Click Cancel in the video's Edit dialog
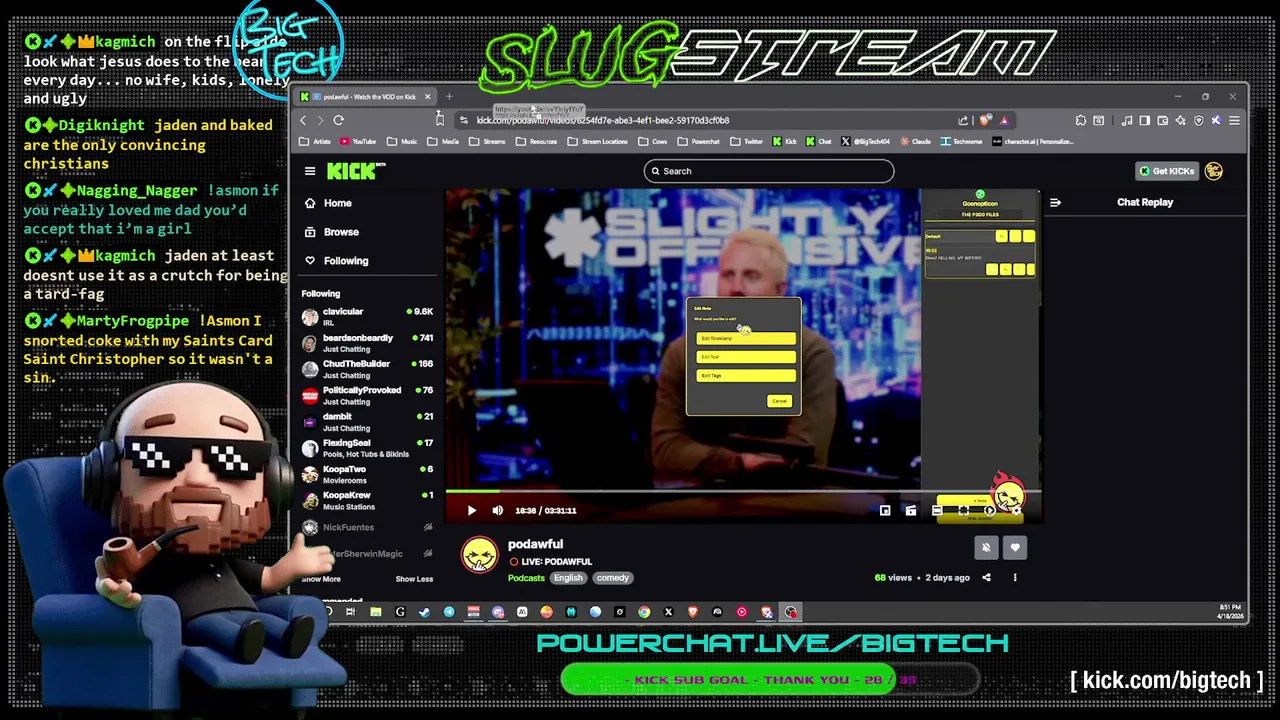This screenshot has height=720, width=1280. (779, 401)
